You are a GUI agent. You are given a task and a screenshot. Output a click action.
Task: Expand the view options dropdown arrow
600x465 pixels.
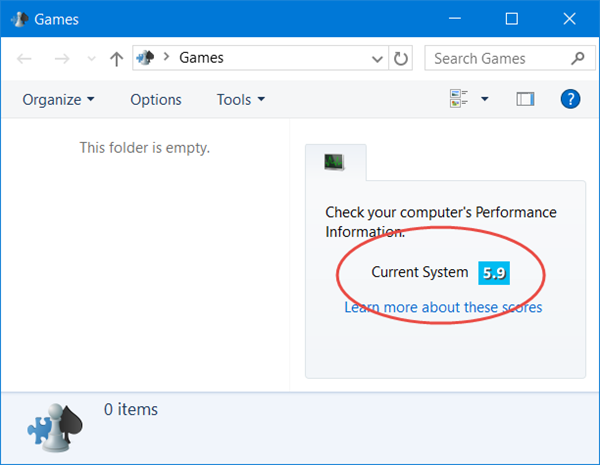[485, 99]
